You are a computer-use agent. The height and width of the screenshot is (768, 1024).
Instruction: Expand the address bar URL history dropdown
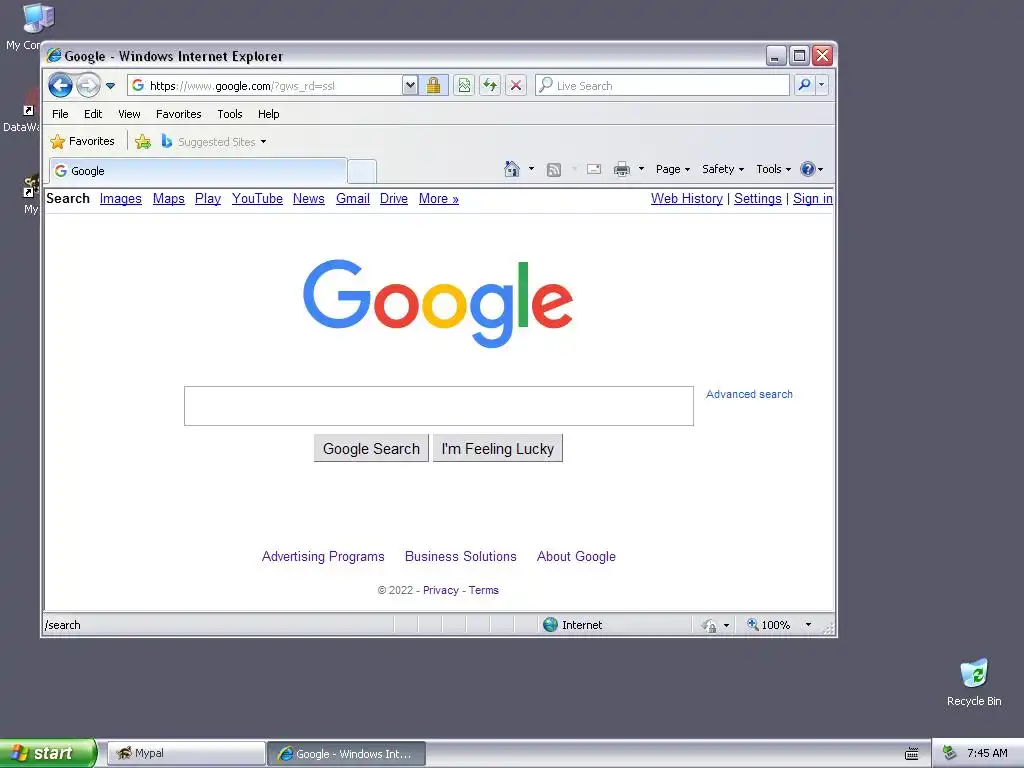[x=409, y=85]
